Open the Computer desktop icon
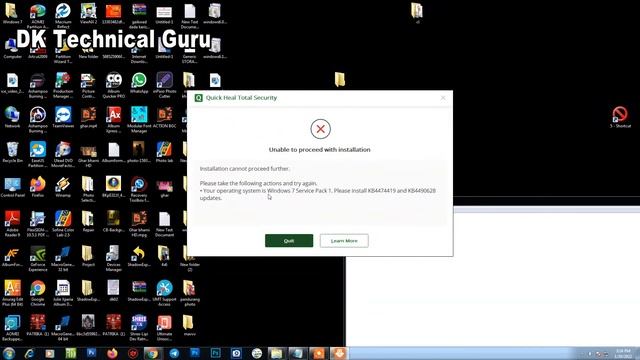The height and width of the screenshot is (360, 640). [12, 48]
